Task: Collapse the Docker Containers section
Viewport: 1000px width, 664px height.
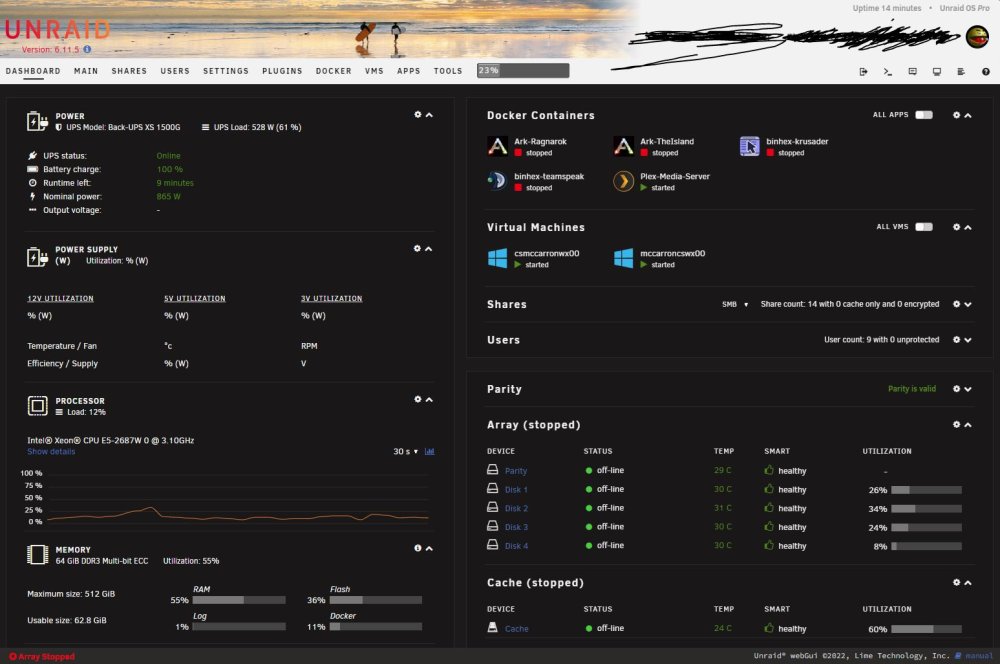Action: tap(967, 116)
